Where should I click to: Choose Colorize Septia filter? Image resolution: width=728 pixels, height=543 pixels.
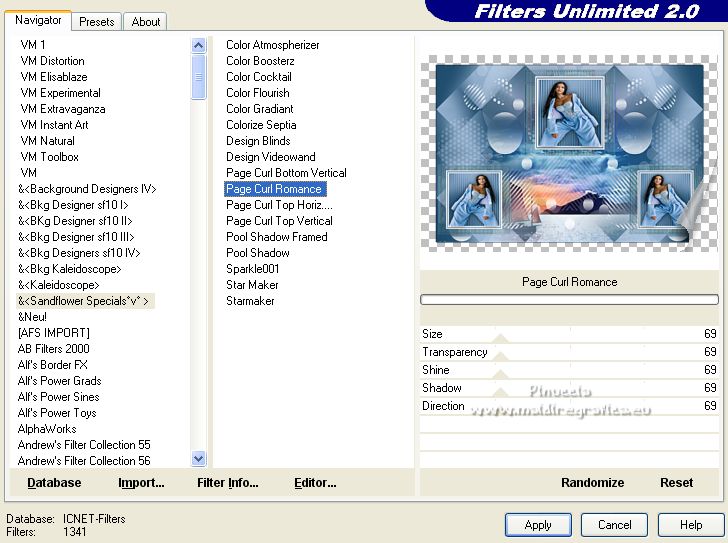pos(261,125)
